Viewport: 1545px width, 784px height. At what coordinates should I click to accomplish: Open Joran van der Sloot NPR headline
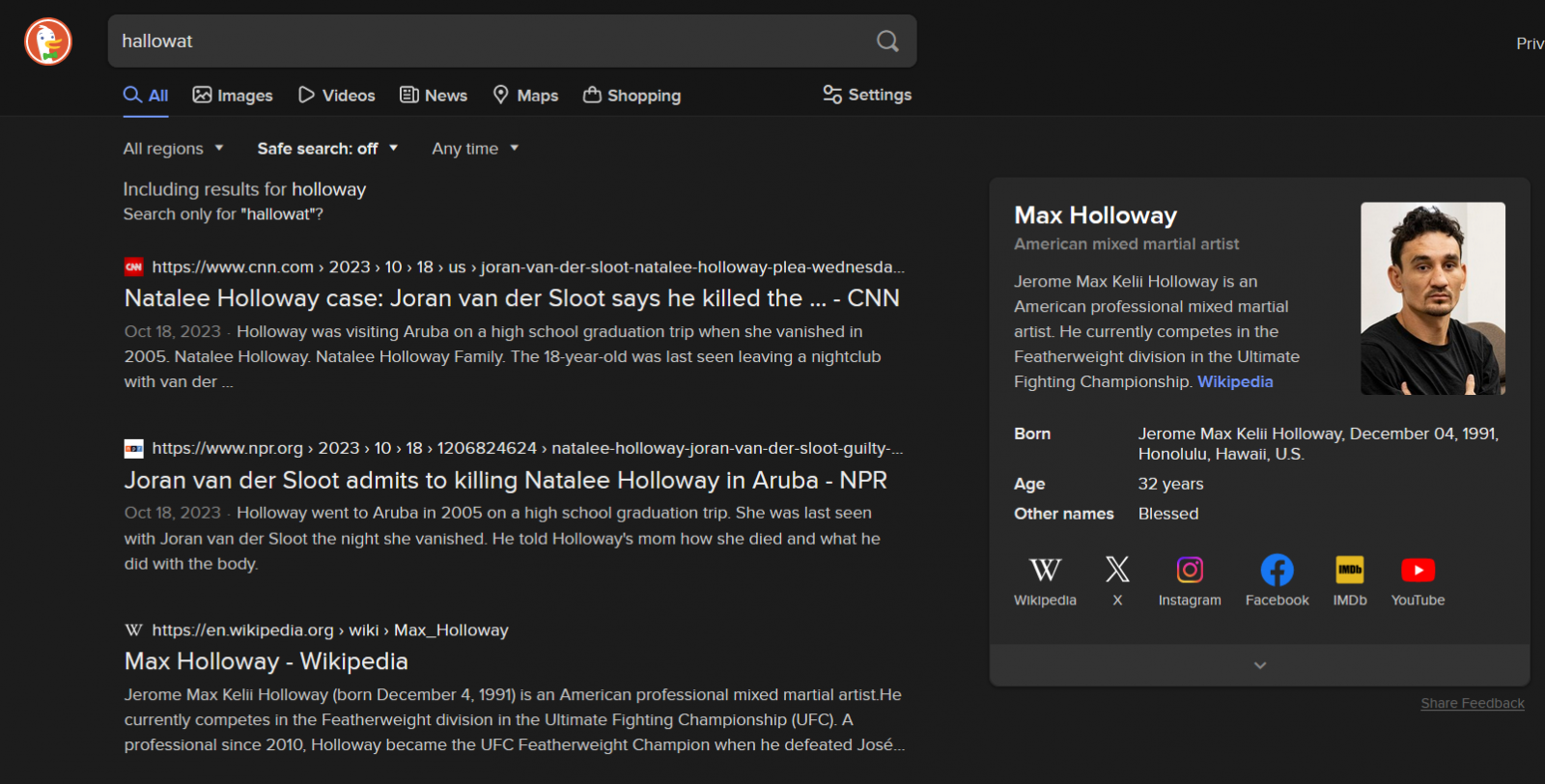click(505, 480)
